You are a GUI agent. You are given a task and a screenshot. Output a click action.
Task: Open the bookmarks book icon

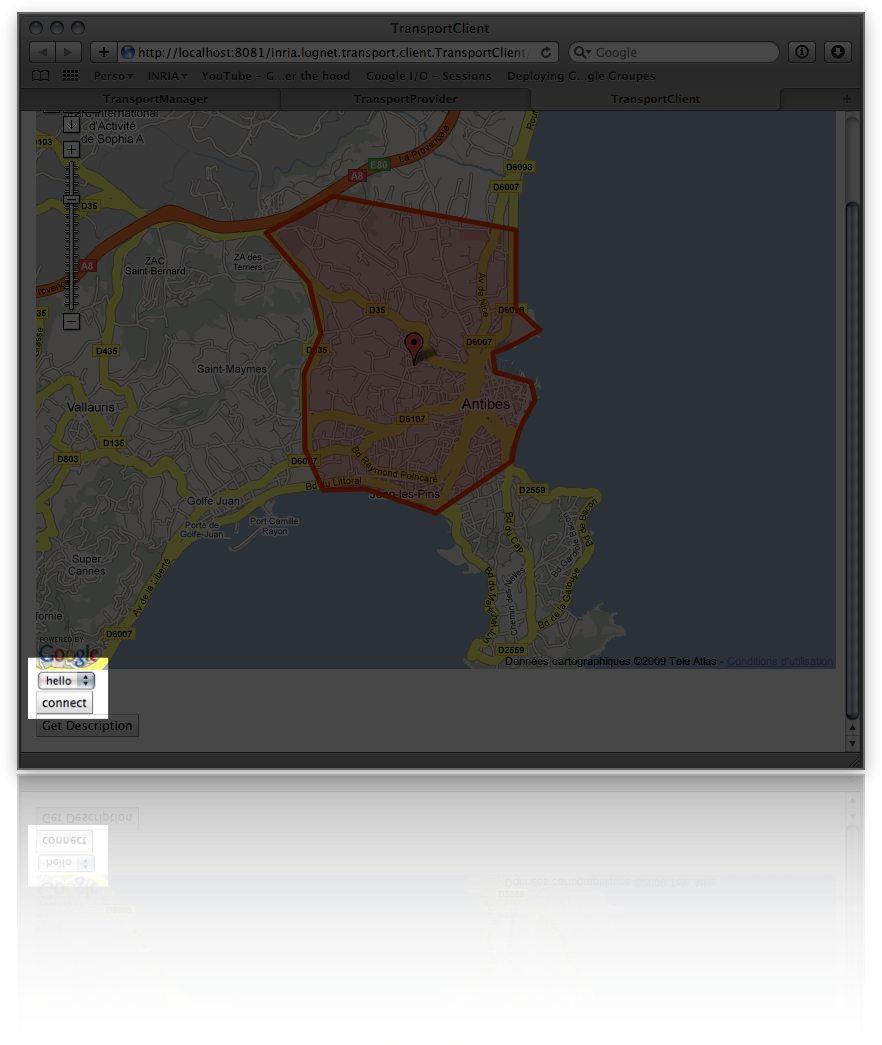coord(41,76)
